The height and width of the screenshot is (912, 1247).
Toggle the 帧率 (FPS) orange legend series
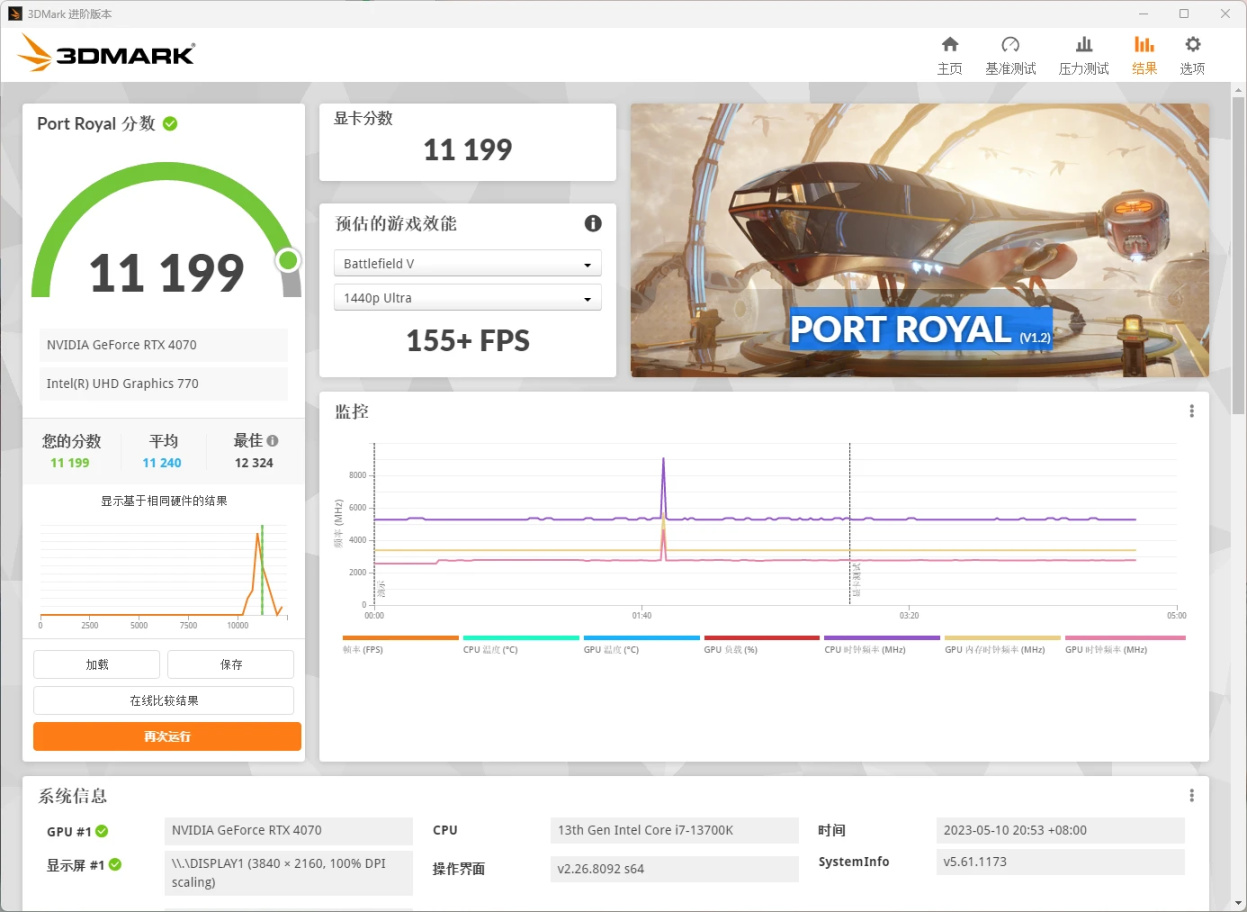[400, 644]
